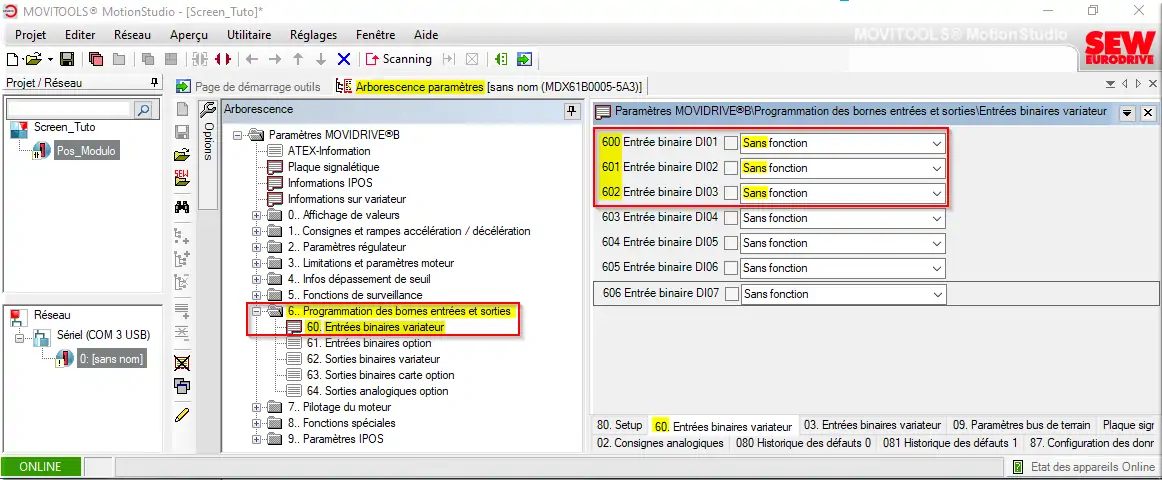Open the dropdown arrow beside open folder
Screen dimensions: 1162x480
click(50, 59)
